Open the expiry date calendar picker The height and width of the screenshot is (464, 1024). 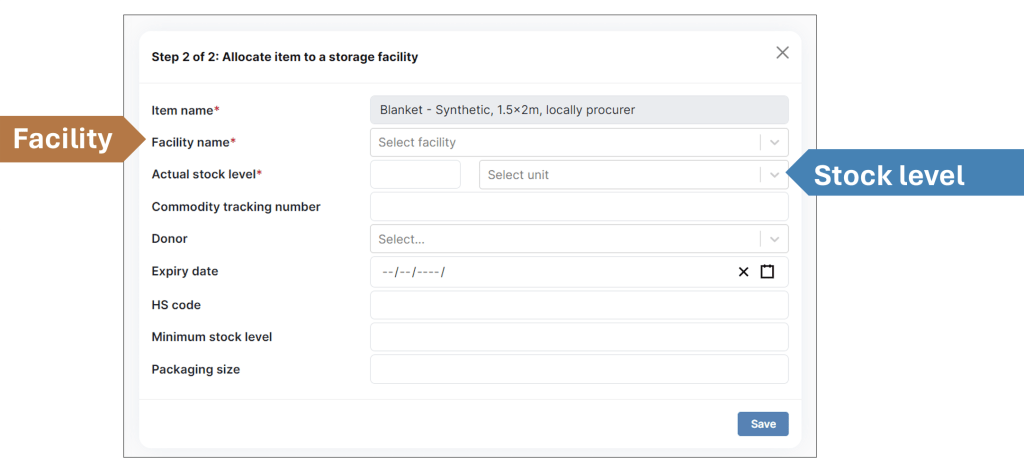pos(767,272)
